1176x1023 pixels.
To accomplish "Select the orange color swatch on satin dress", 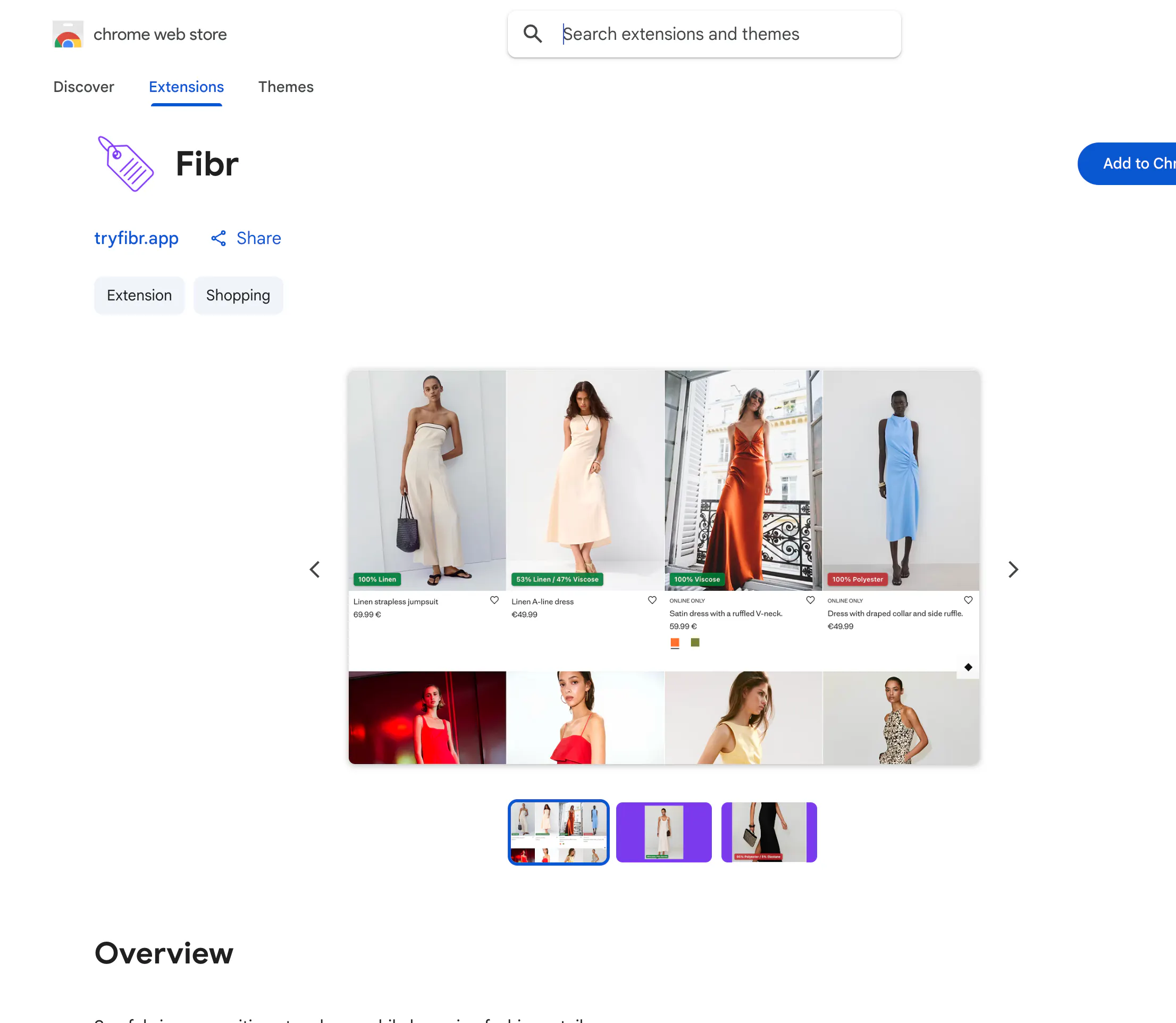I will pos(675,643).
